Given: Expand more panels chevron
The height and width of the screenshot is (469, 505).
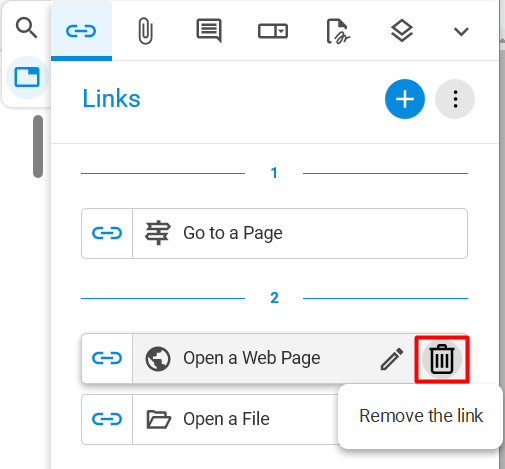Looking at the screenshot, I should point(461,32).
